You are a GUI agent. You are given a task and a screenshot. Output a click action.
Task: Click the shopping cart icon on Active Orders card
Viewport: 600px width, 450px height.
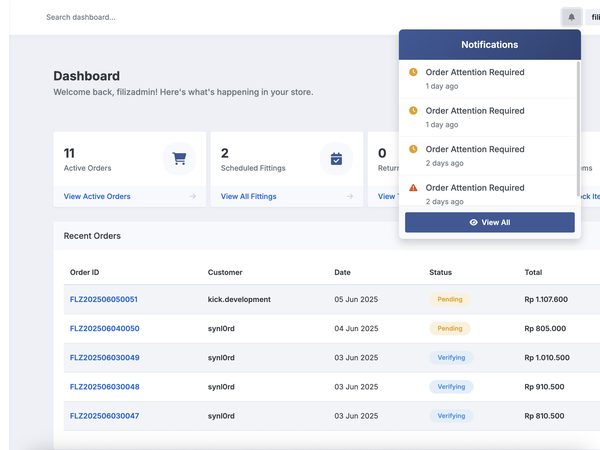point(179,158)
